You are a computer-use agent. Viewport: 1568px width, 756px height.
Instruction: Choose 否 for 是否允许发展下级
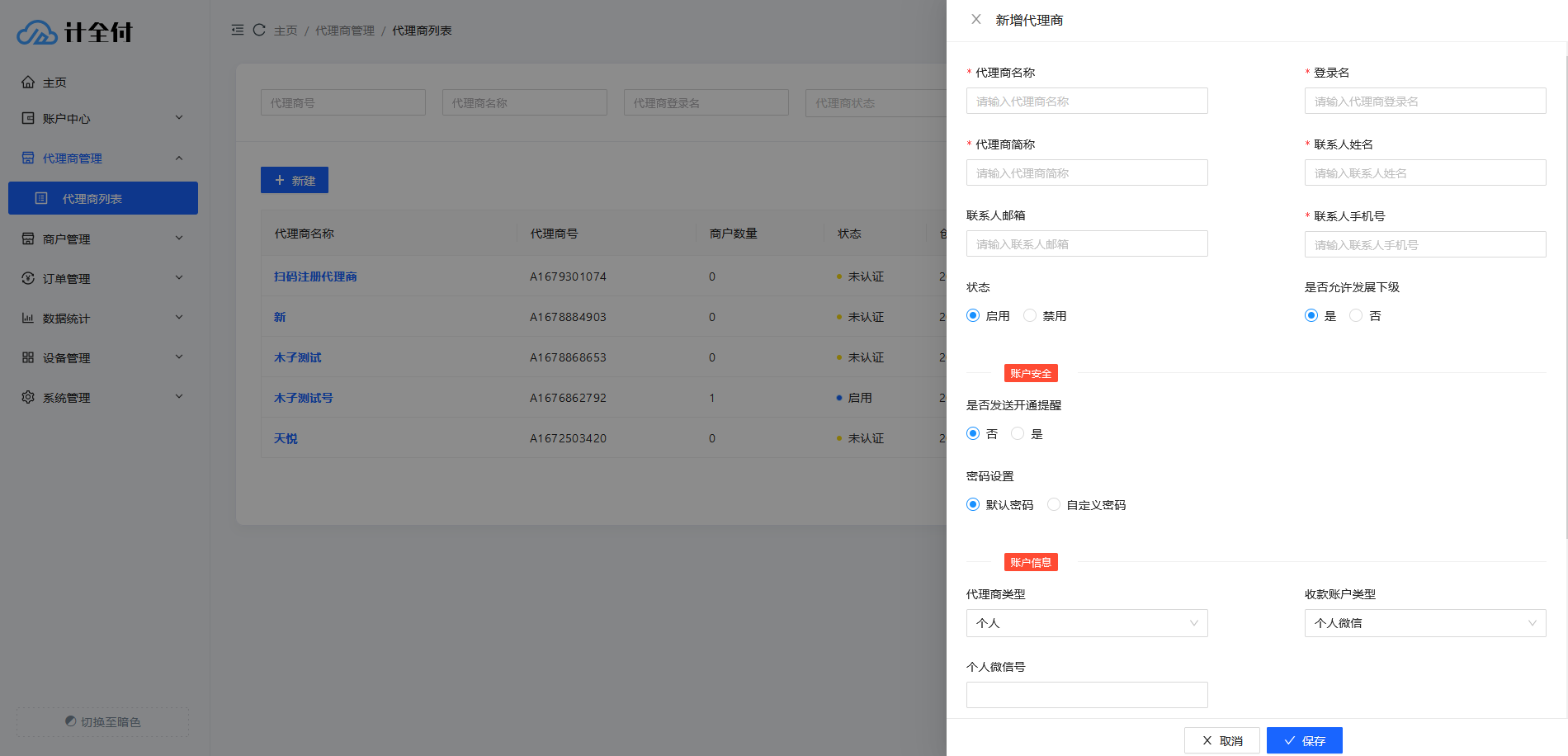click(1356, 315)
